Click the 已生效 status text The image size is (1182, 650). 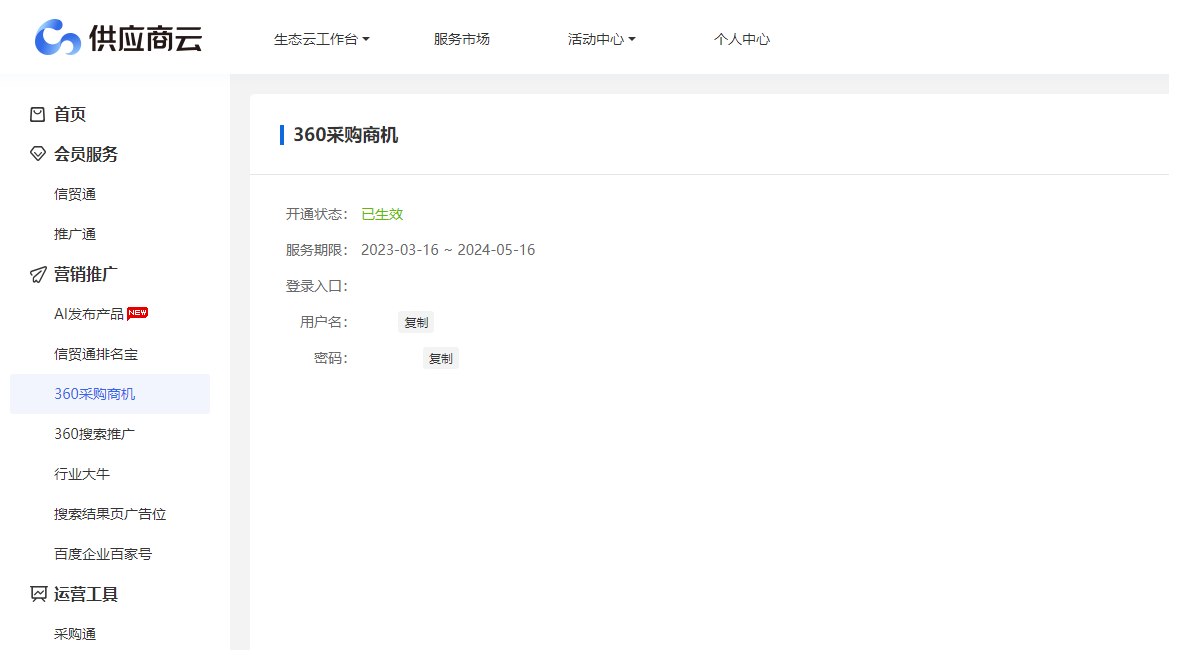coord(382,214)
